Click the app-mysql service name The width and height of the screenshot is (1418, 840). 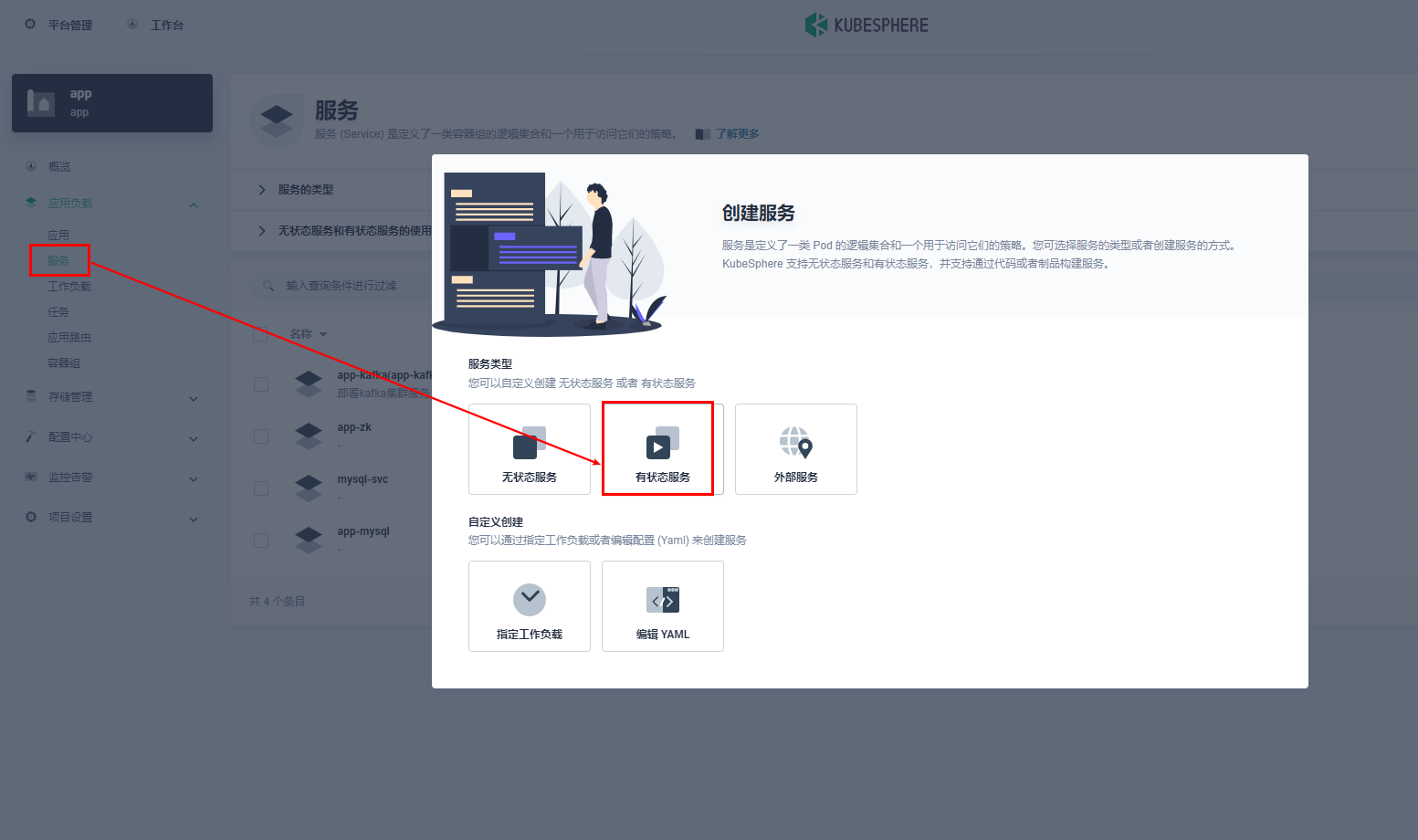[363, 531]
